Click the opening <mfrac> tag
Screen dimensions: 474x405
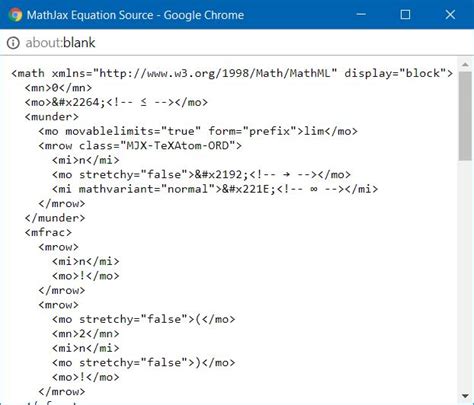tap(48, 233)
